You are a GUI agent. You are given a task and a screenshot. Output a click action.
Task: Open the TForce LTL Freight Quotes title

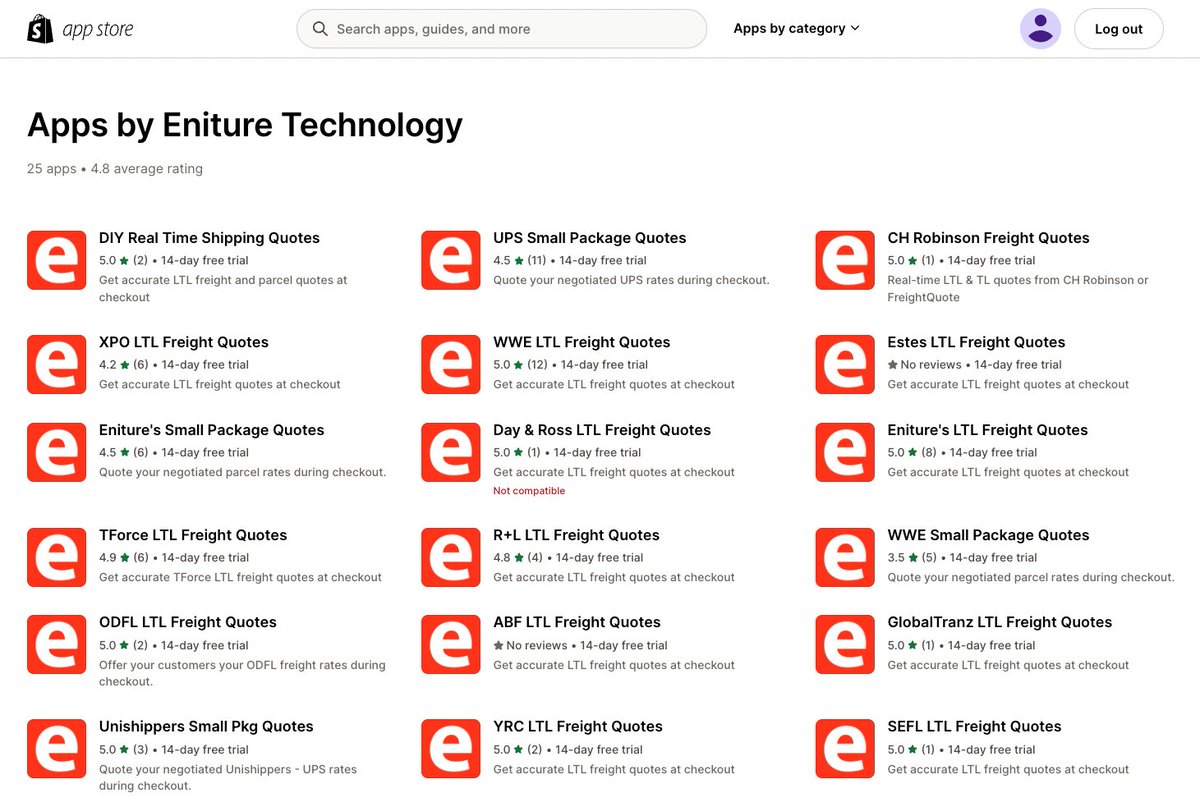click(x=193, y=535)
